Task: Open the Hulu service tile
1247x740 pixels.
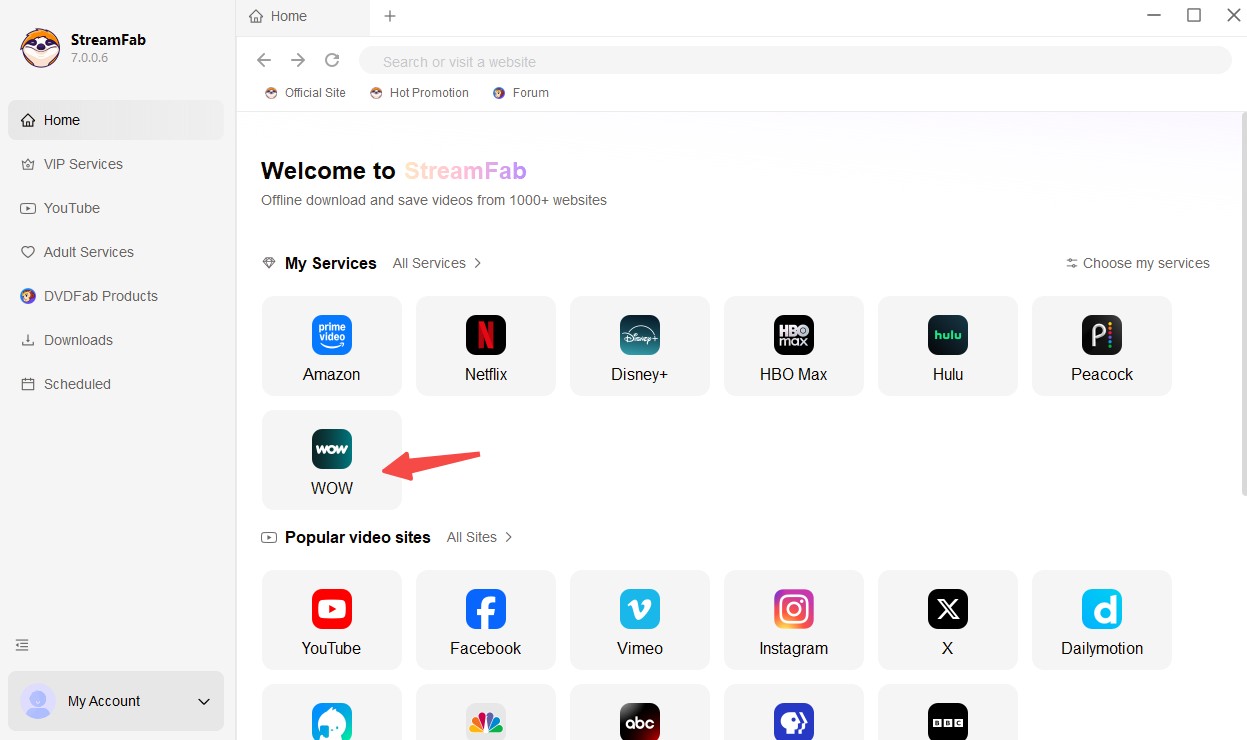Action: (x=947, y=346)
